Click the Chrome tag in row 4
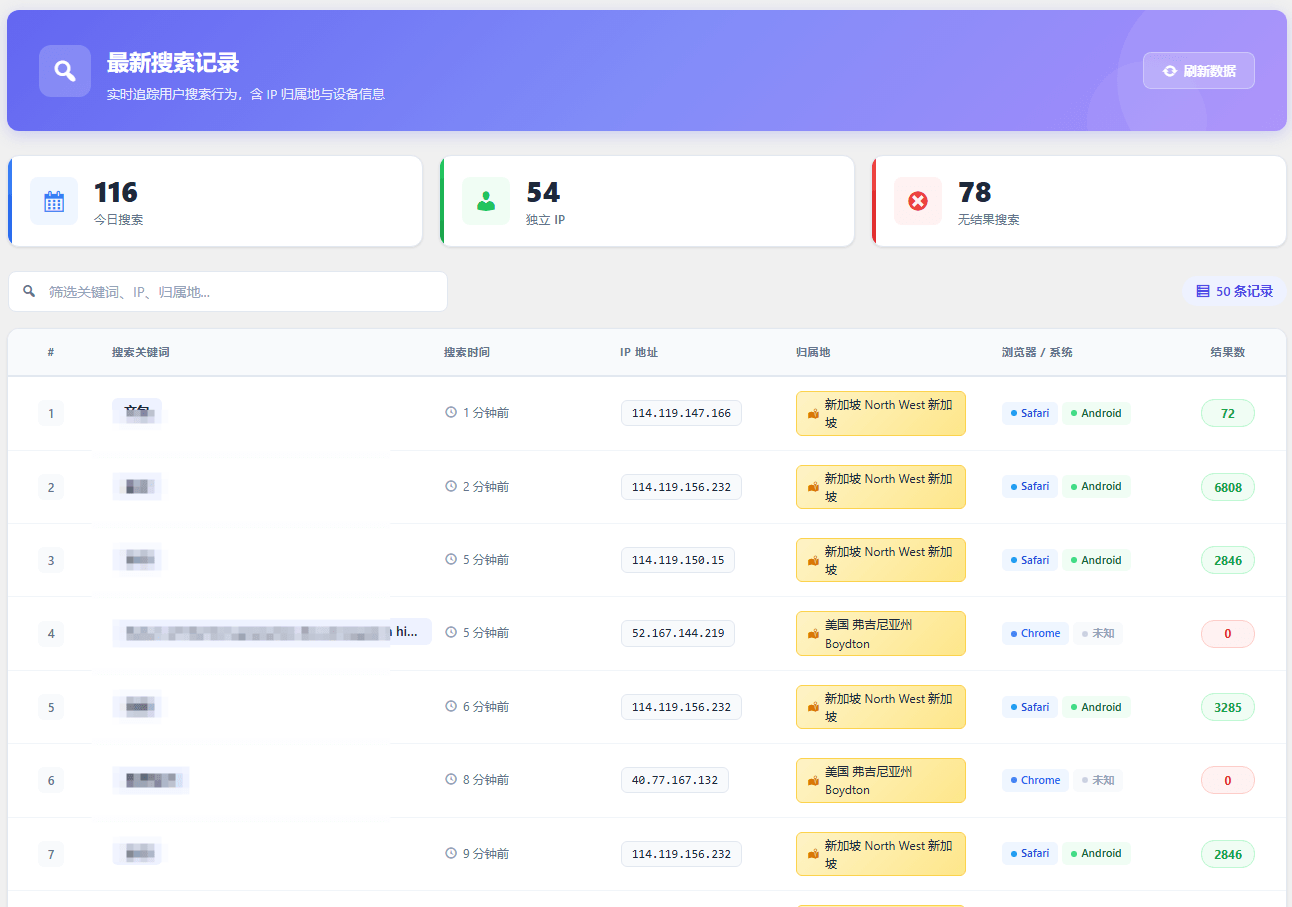The width and height of the screenshot is (1292, 907). point(1035,633)
